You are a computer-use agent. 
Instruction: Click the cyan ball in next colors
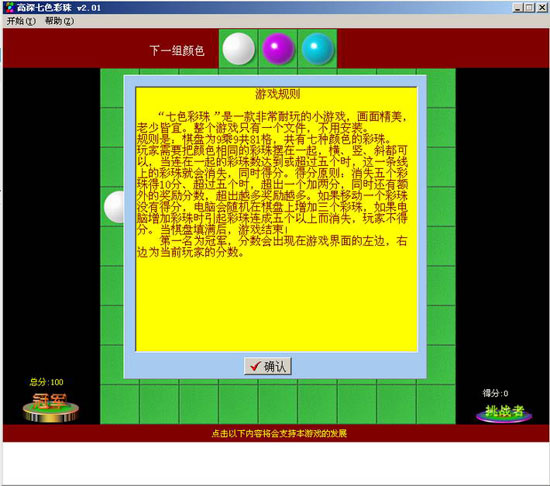click(317, 49)
